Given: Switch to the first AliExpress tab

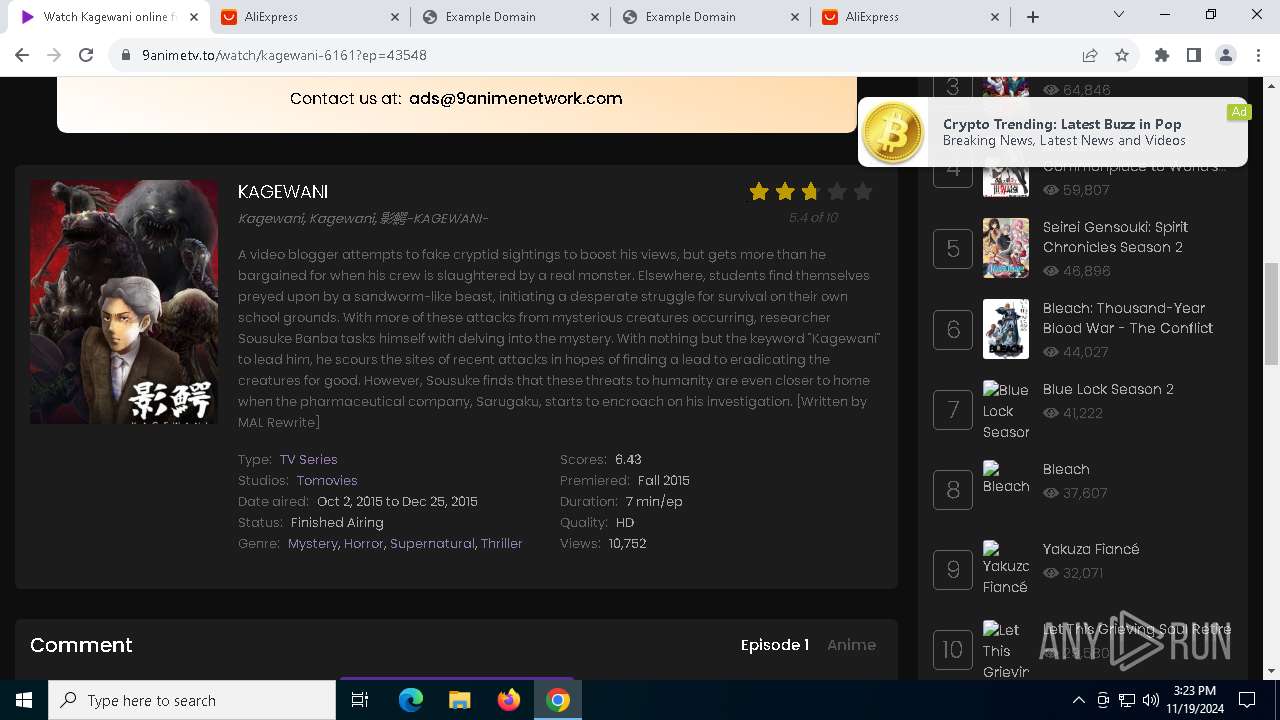Looking at the screenshot, I should pyautogui.click(x=310, y=17).
